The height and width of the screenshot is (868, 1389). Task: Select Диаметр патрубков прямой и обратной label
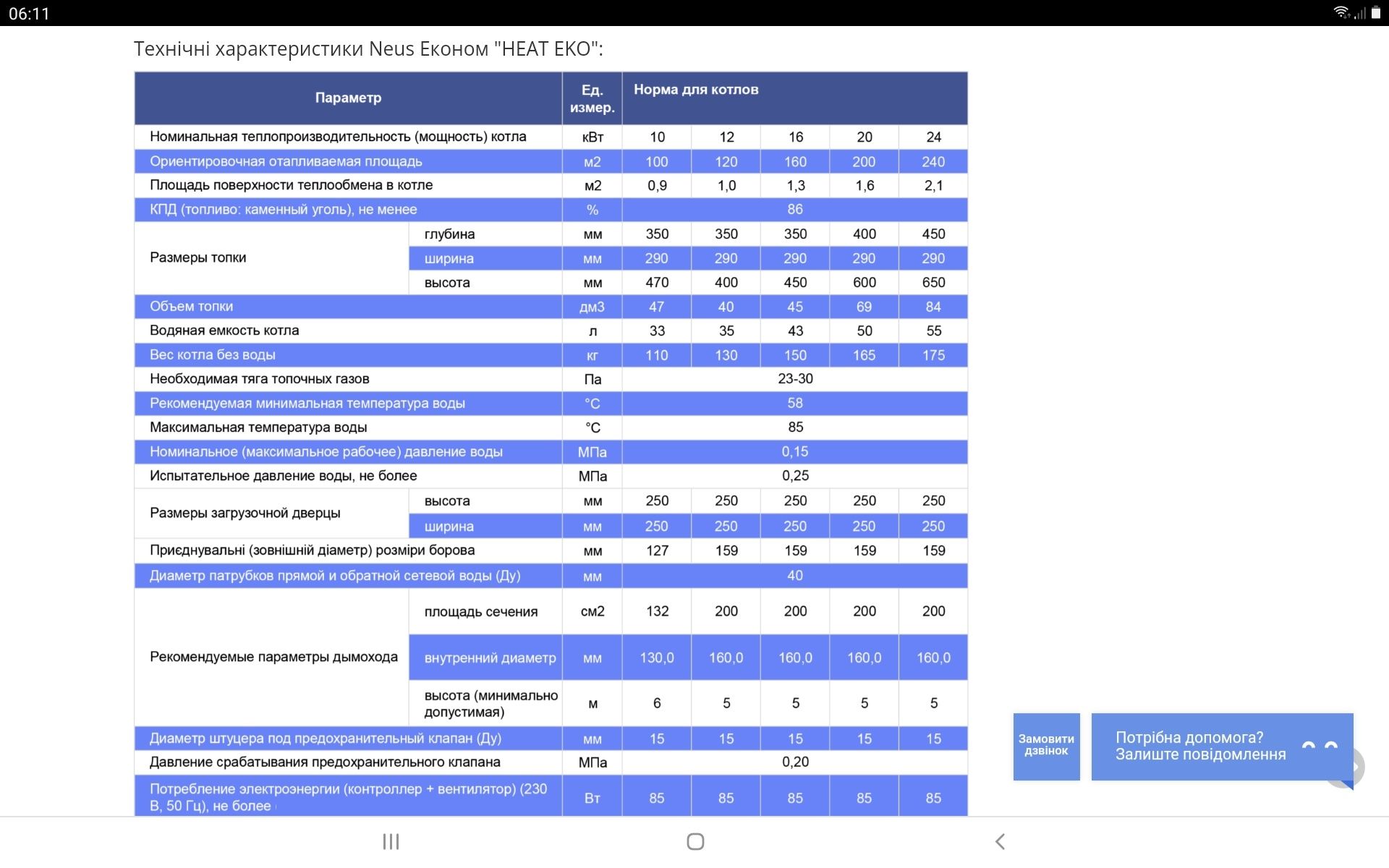[335, 576]
